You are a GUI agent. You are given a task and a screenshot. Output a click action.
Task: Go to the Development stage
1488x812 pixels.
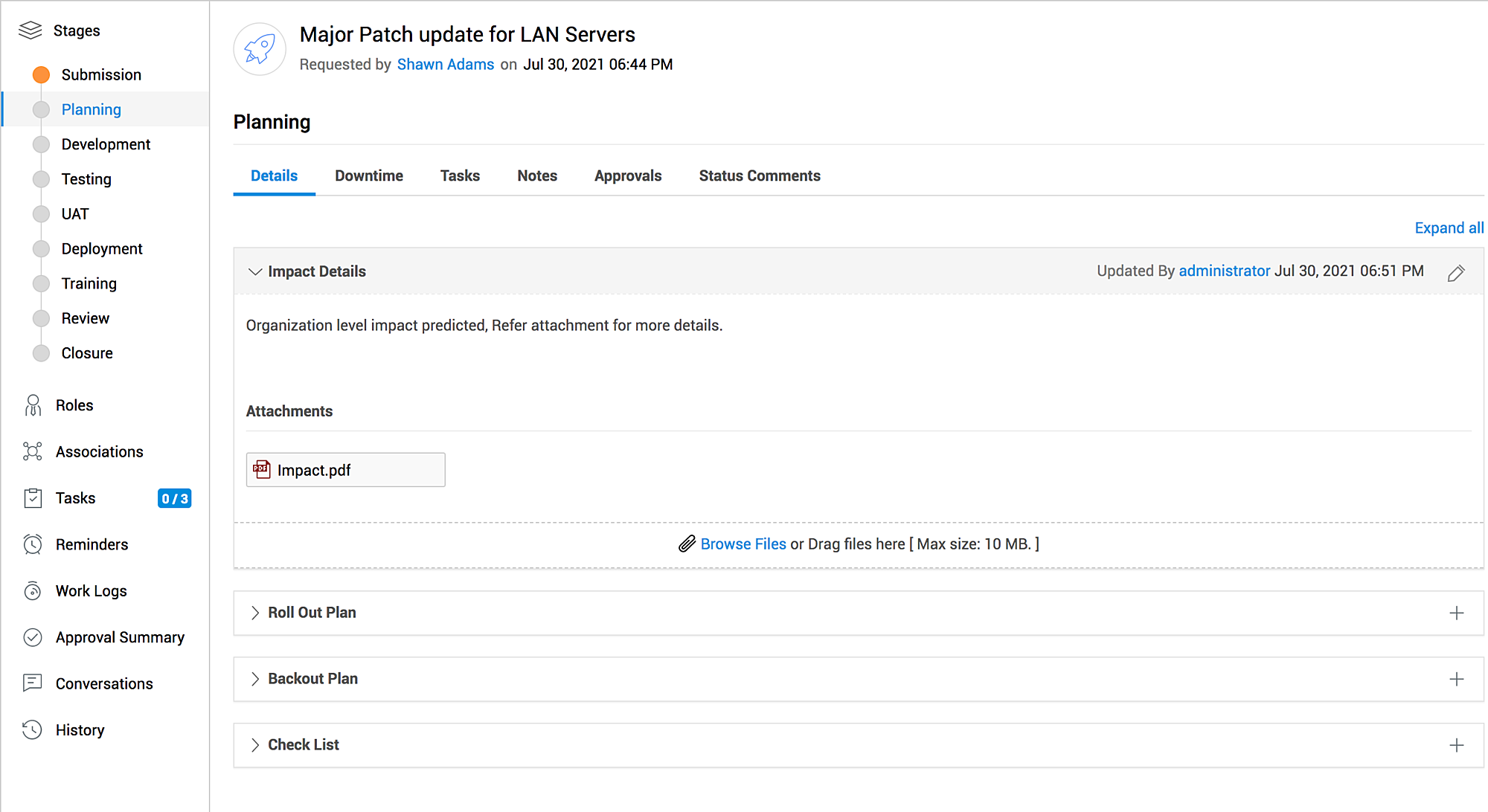pyautogui.click(x=106, y=145)
